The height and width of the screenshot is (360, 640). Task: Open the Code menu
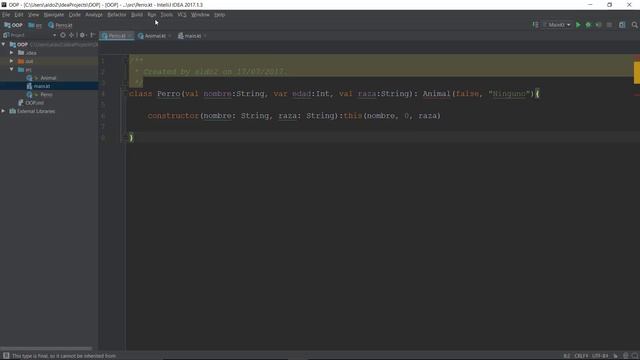point(74,15)
